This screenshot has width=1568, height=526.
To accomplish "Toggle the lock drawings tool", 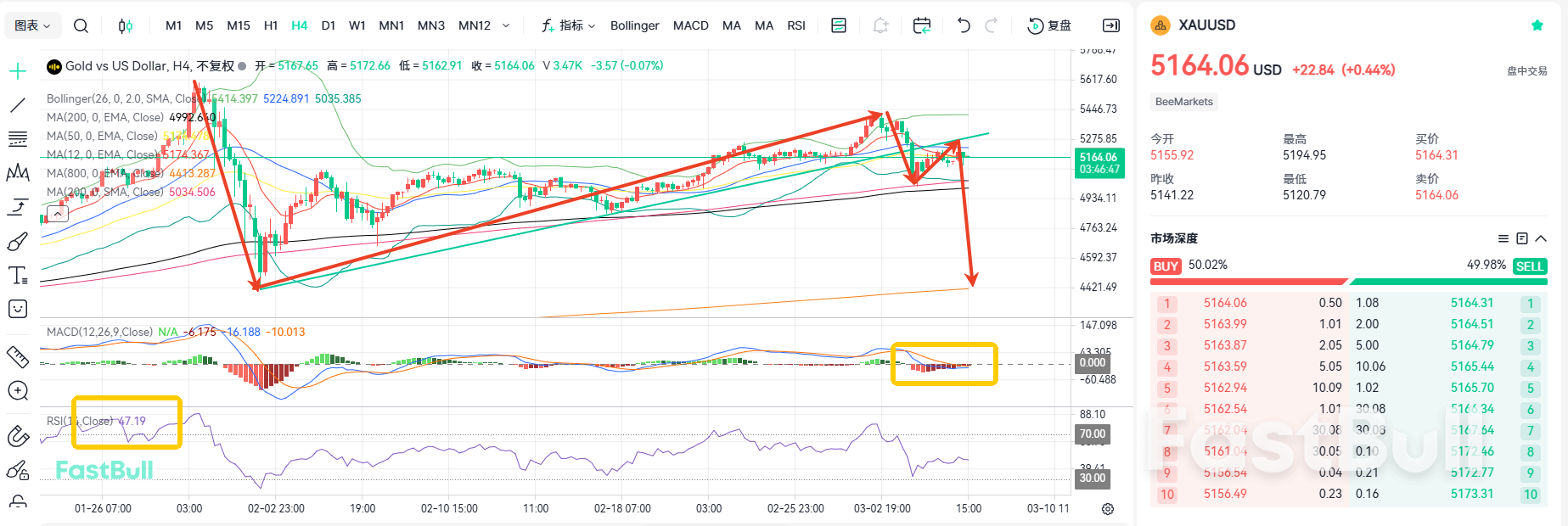I will coord(18,501).
